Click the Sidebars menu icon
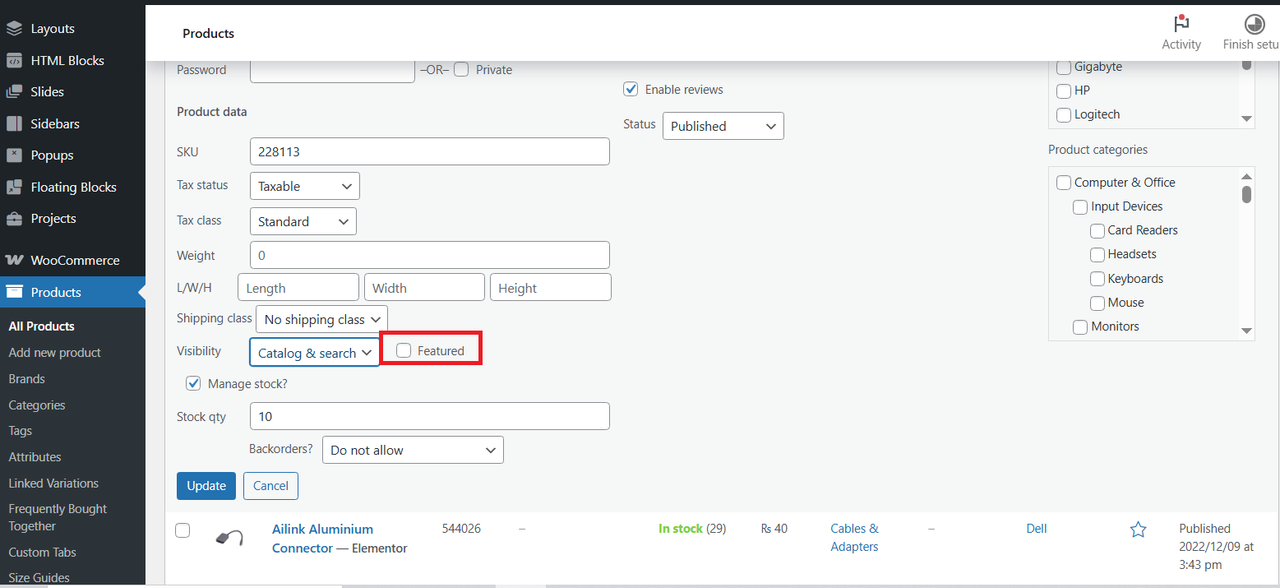Viewport: 1280px width, 588px height. [14, 124]
